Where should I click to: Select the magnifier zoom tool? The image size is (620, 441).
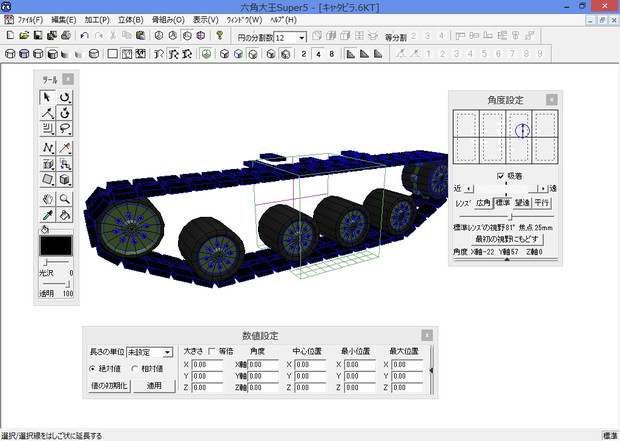point(65,199)
